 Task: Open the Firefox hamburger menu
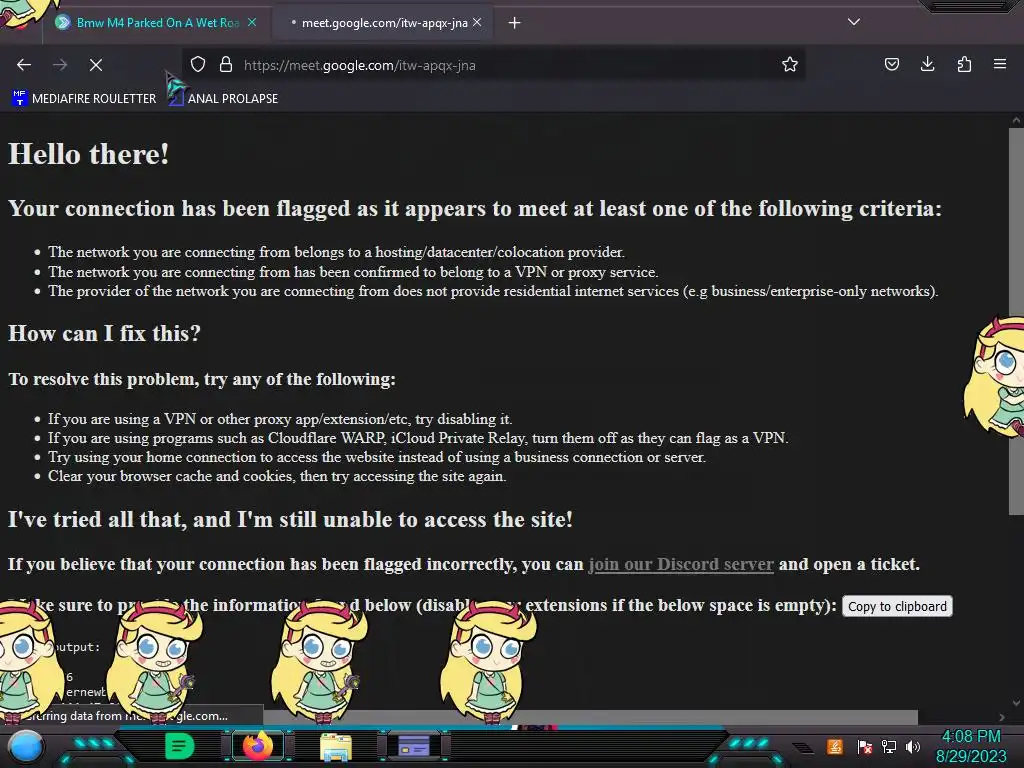pyautogui.click(x=1000, y=65)
